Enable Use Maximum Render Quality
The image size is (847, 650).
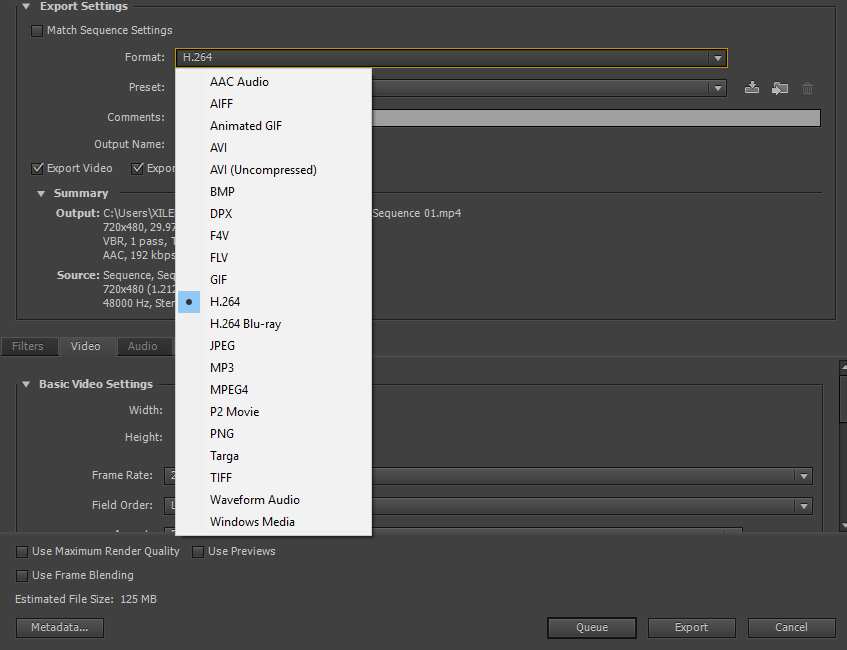click(22, 552)
